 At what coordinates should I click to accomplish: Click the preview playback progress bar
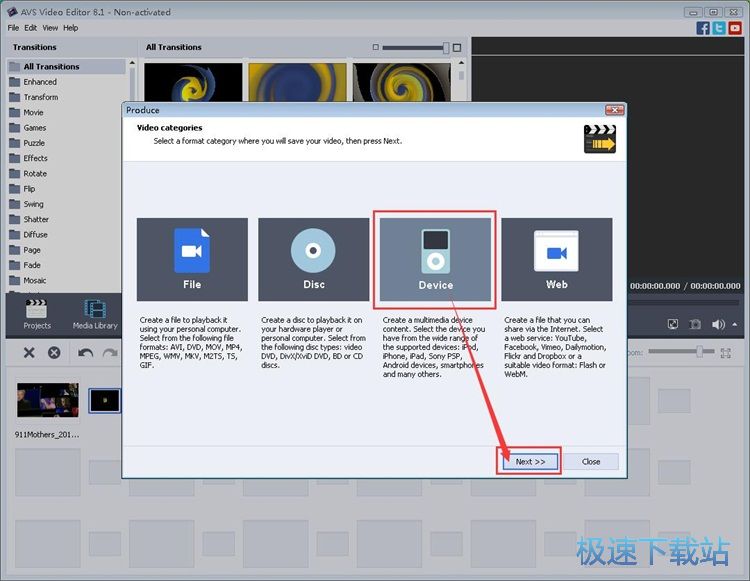pos(684,303)
